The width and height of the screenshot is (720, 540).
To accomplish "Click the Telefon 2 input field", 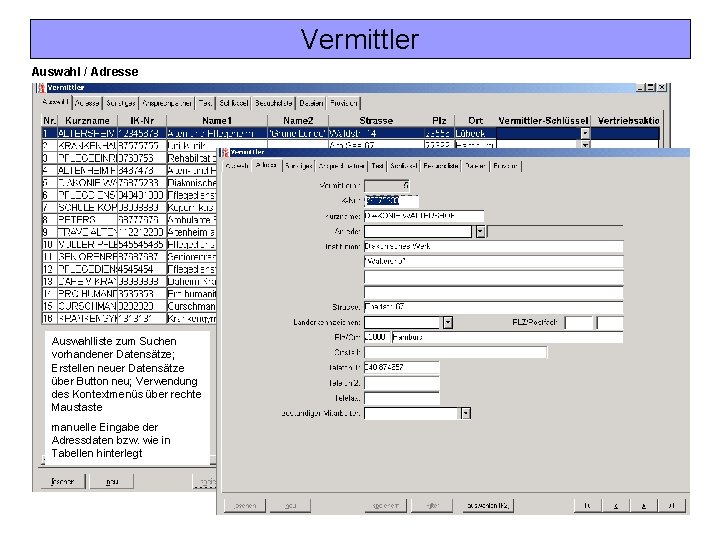I will (x=402, y=382).
